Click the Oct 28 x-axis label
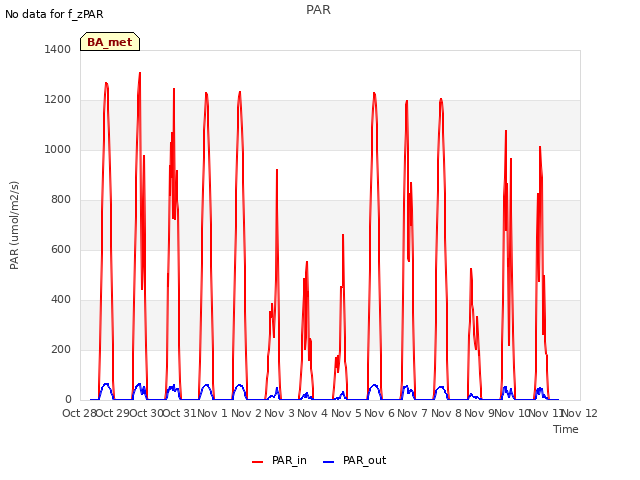The image size is (640, 480). click(x=79, y=413)
